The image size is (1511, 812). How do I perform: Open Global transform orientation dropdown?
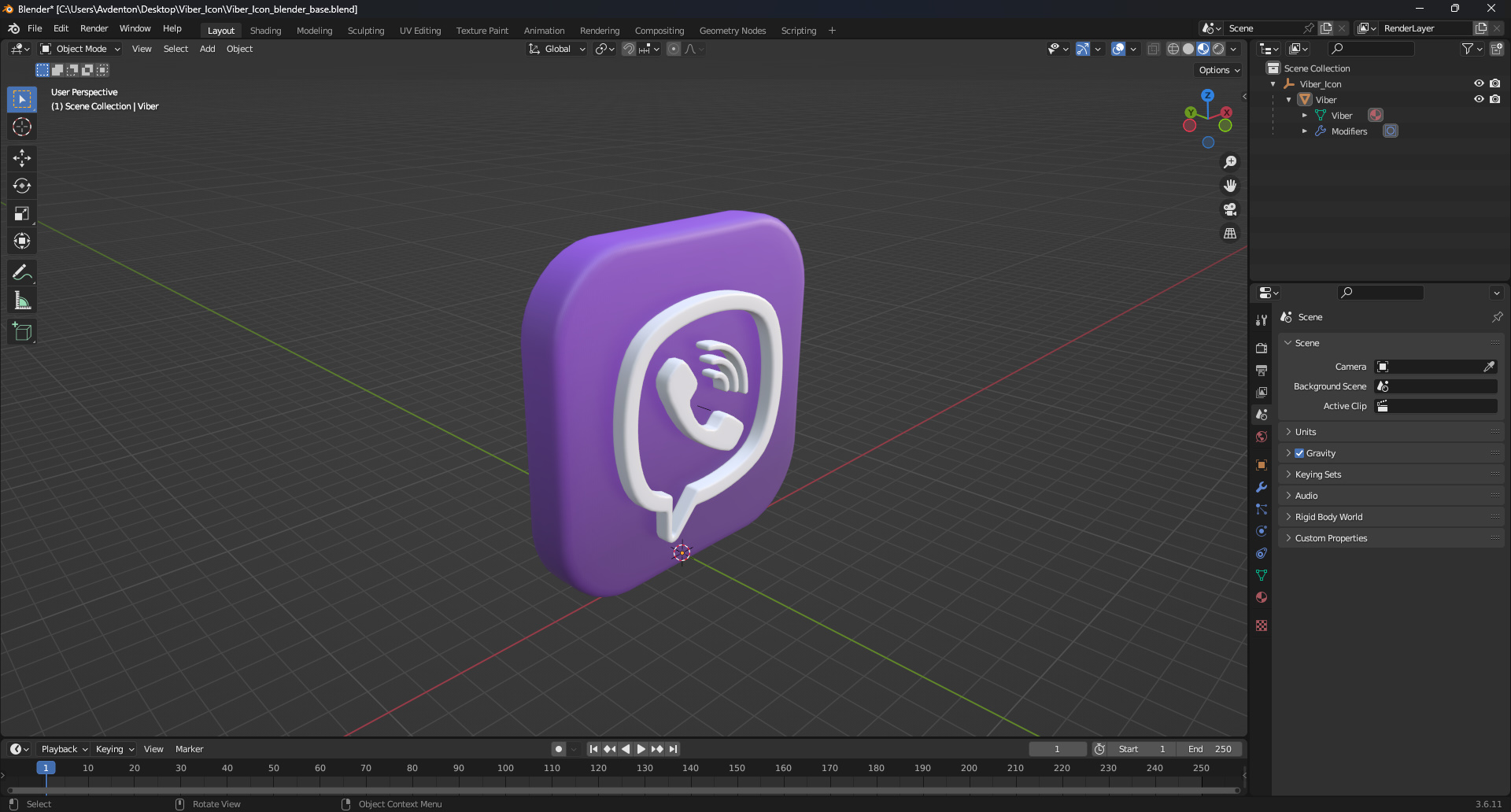click(x=557, y=49)
